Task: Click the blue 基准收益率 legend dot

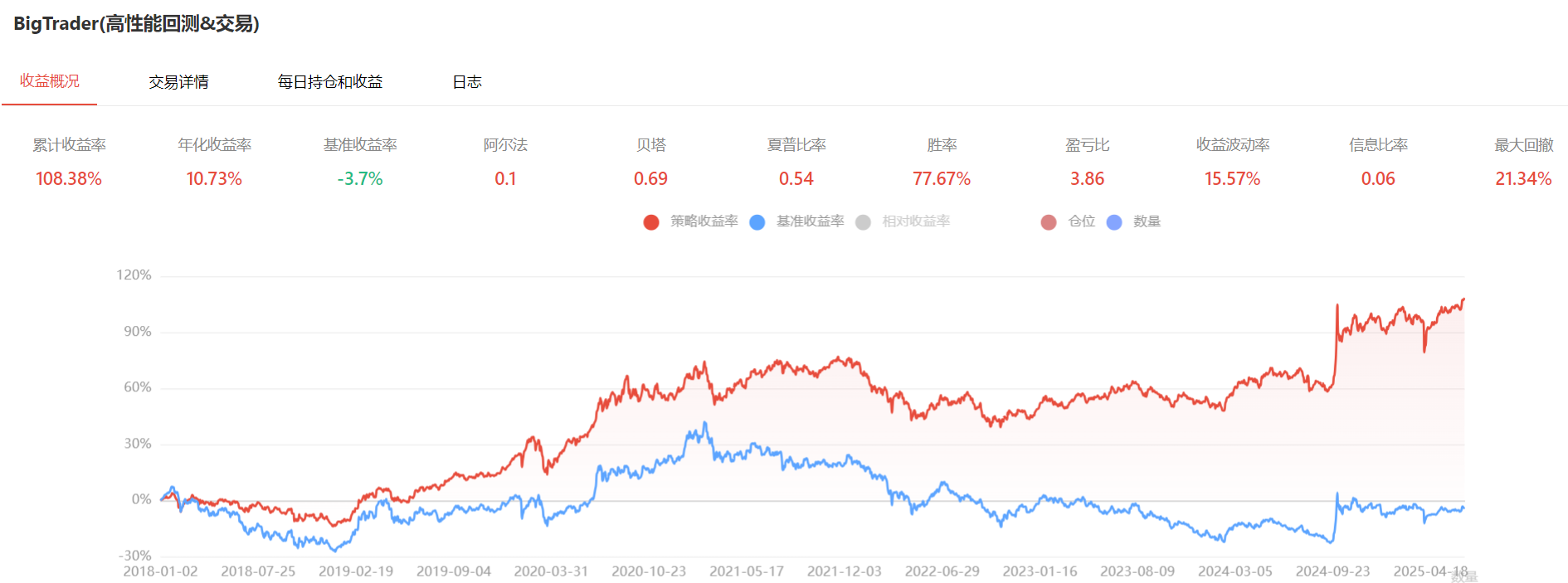Action: click(757, 222)
